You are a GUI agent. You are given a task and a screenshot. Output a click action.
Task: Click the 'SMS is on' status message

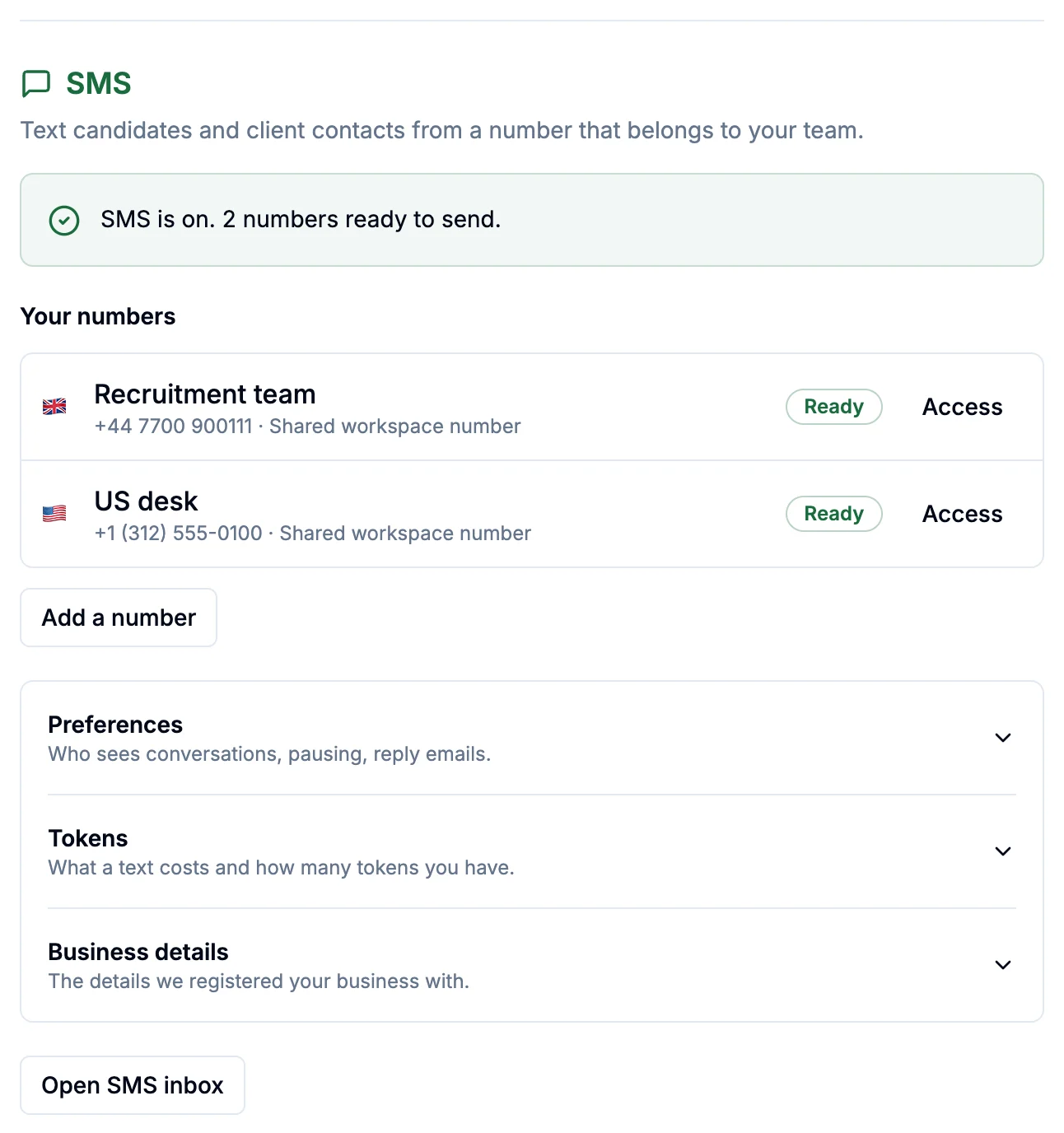click(x=301, y=220)
